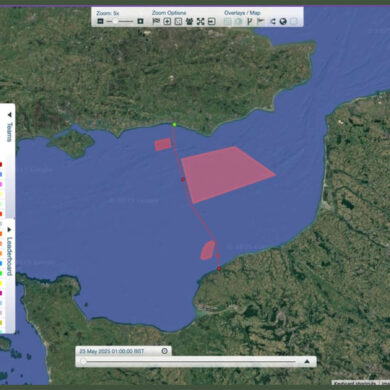Open the Teams tab
Viewport: 390px width, 390px height.
coord(10,132)
